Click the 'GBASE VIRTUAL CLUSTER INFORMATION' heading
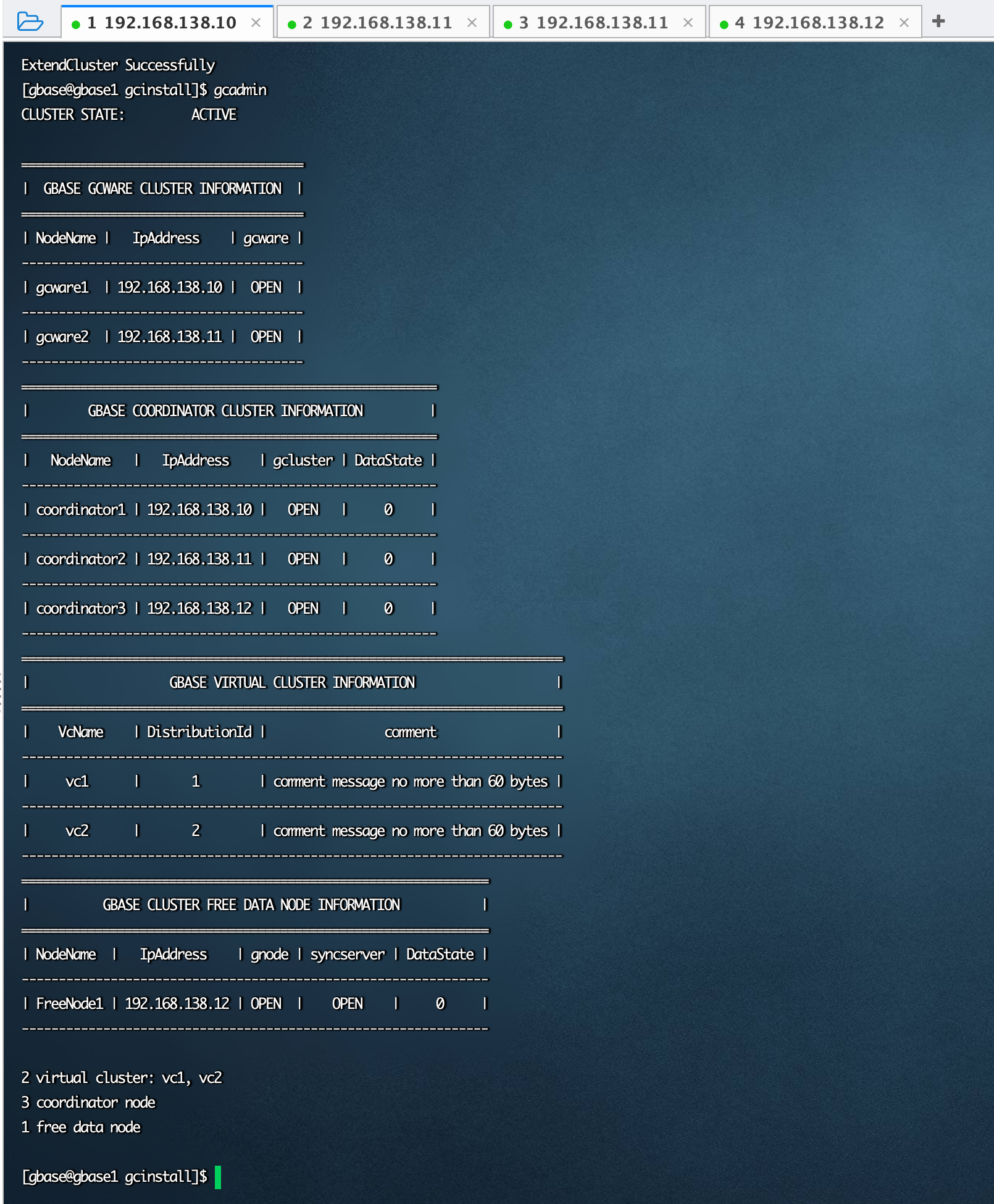994x1204 pixels. click(292, 683)
